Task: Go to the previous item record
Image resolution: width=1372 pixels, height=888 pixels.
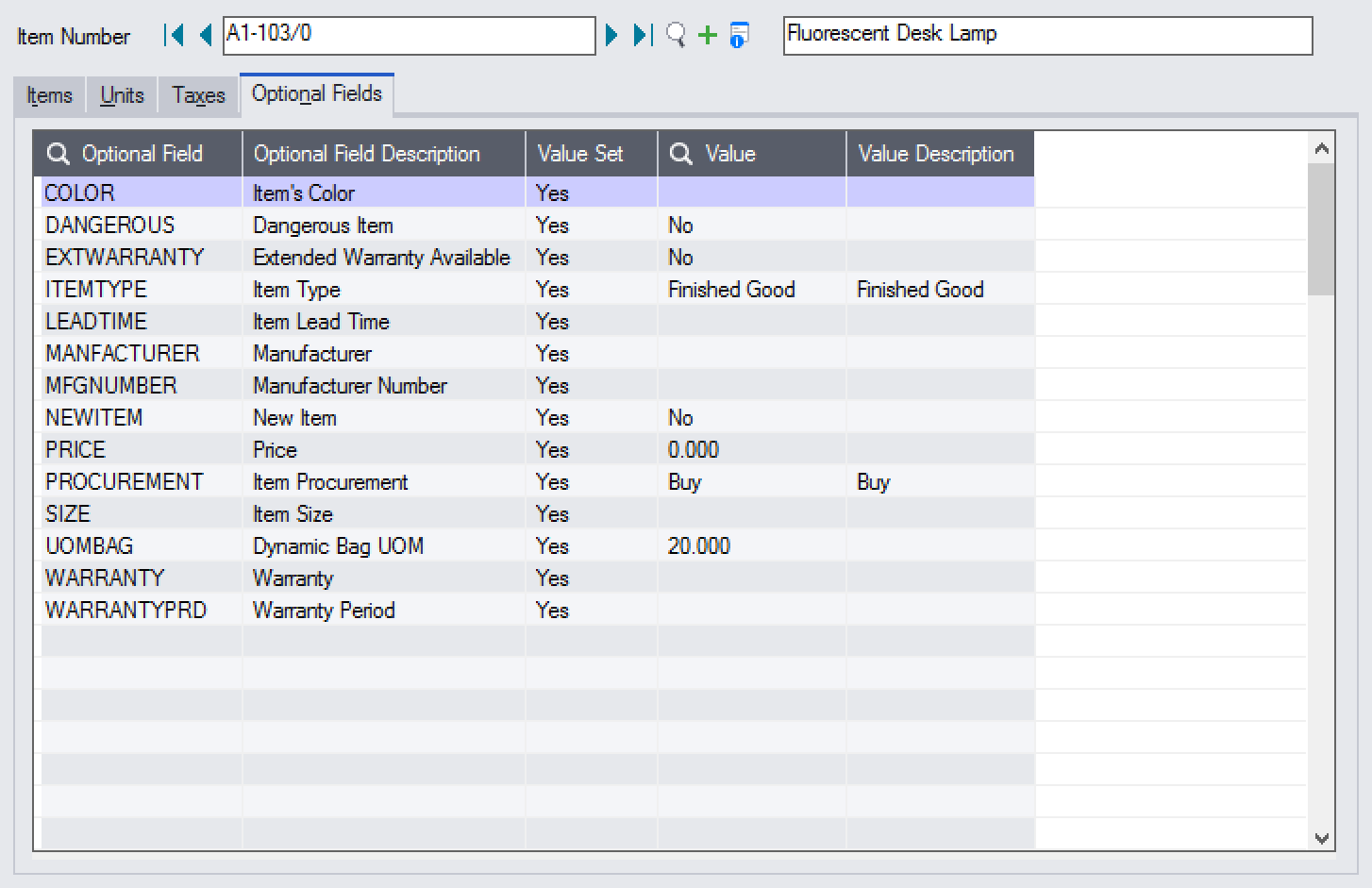Action: (x=205, y=36)
